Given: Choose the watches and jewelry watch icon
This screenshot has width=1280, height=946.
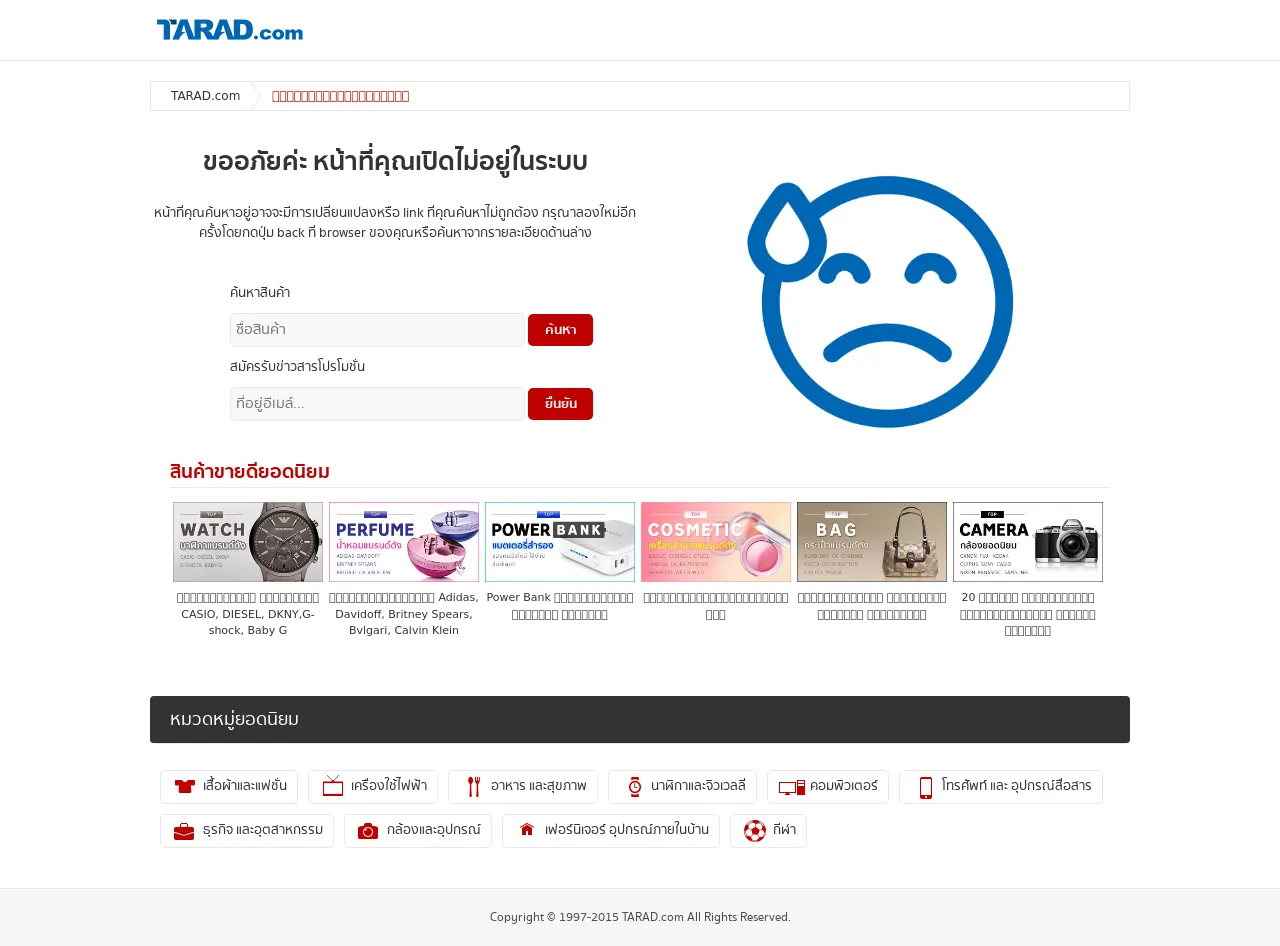Looking at the screenshot, I should [x=634, y=787].
